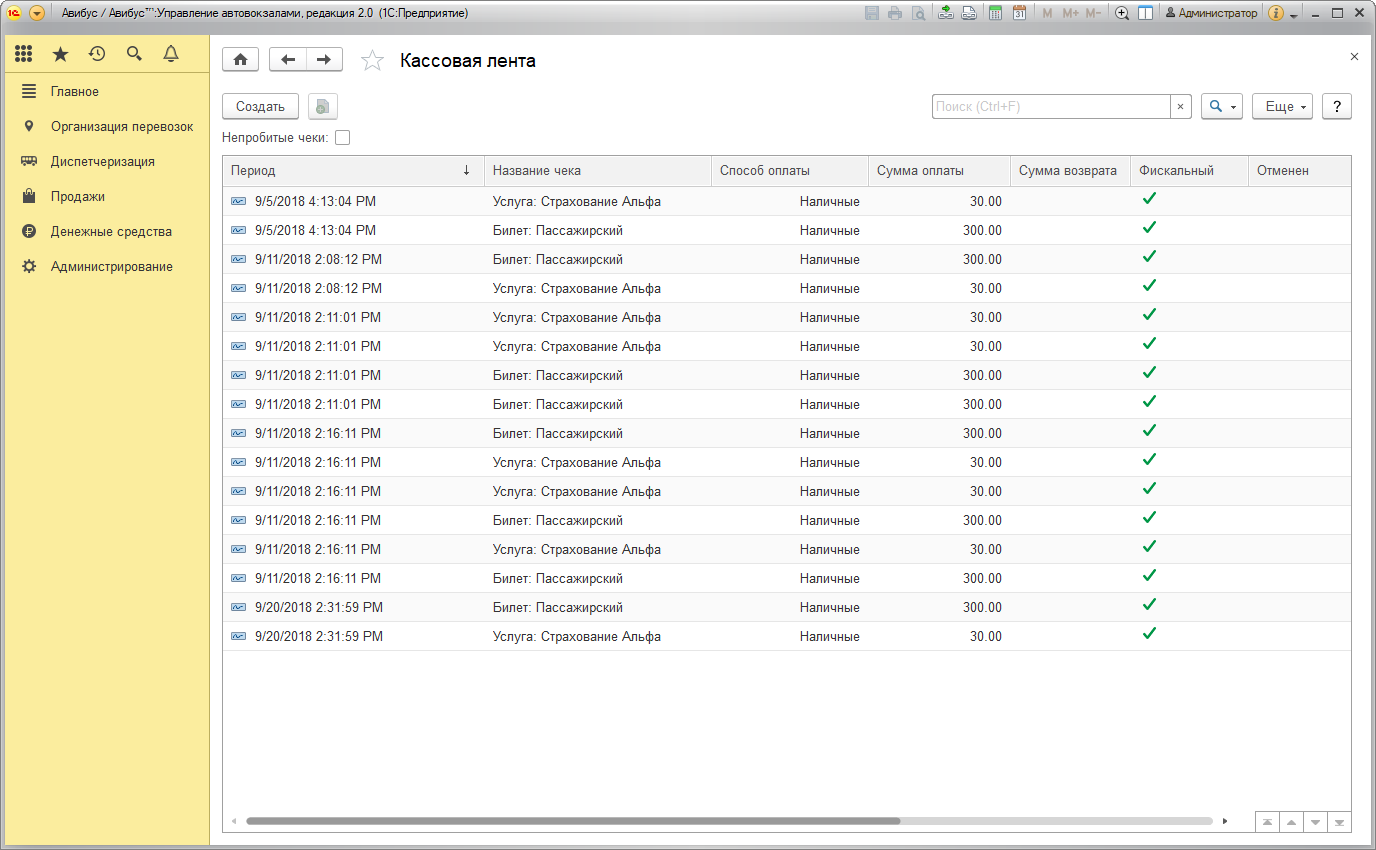Image resolution: width=1376 pixels, height=850 pixels.
Task: Go to the home page button
Action: 240,60
